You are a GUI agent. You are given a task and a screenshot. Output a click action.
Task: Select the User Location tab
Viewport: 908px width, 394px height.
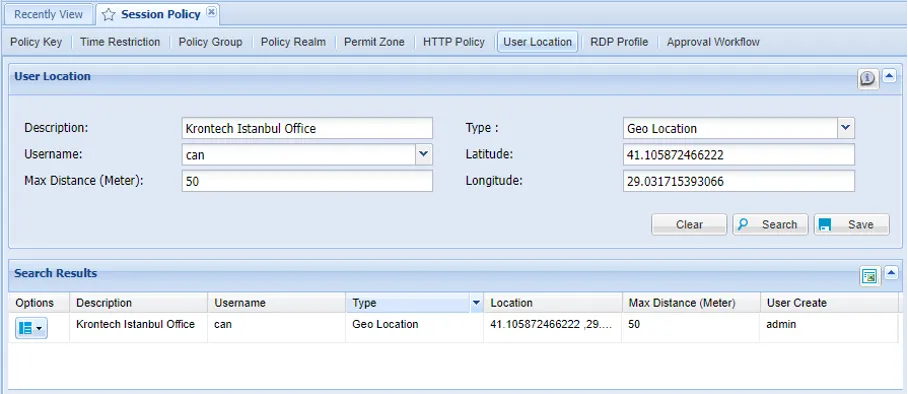click(x=537, y=42)
